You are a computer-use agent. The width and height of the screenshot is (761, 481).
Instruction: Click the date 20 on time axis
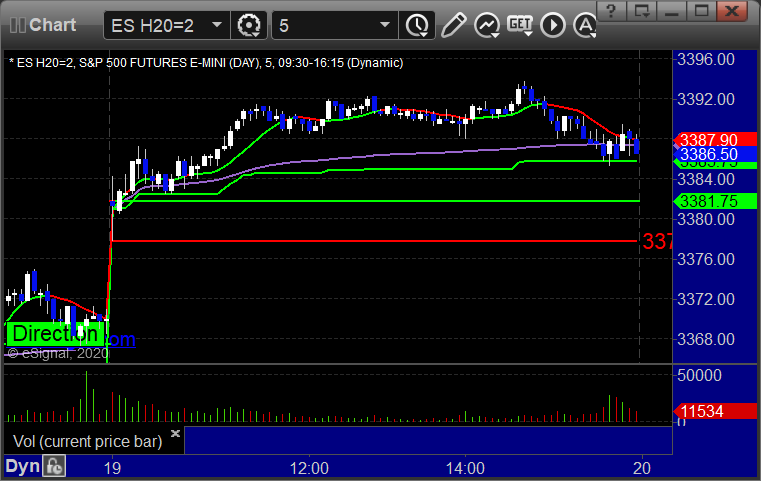(x=642, y=468)
